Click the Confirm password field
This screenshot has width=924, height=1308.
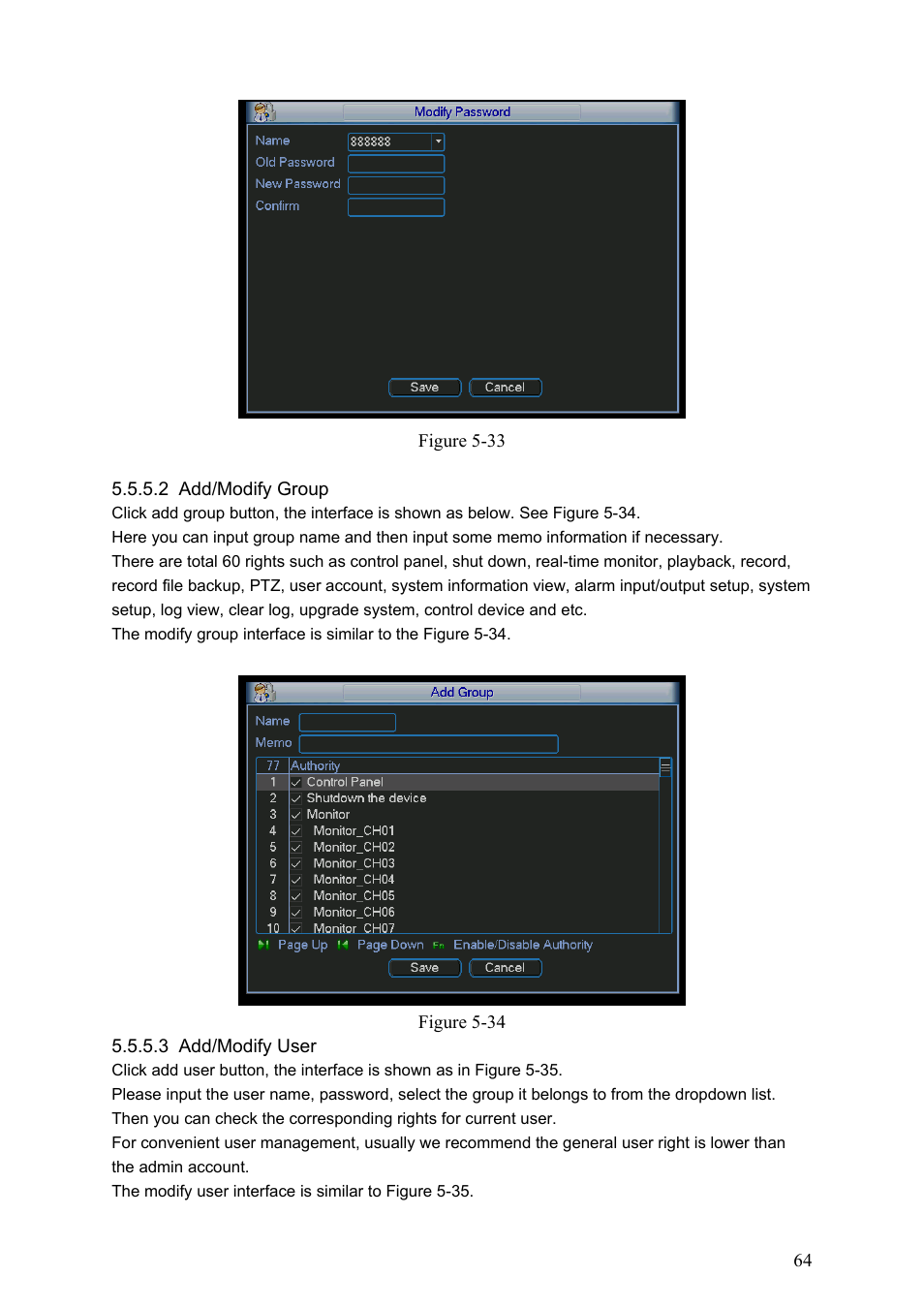[x=396, y=206]
